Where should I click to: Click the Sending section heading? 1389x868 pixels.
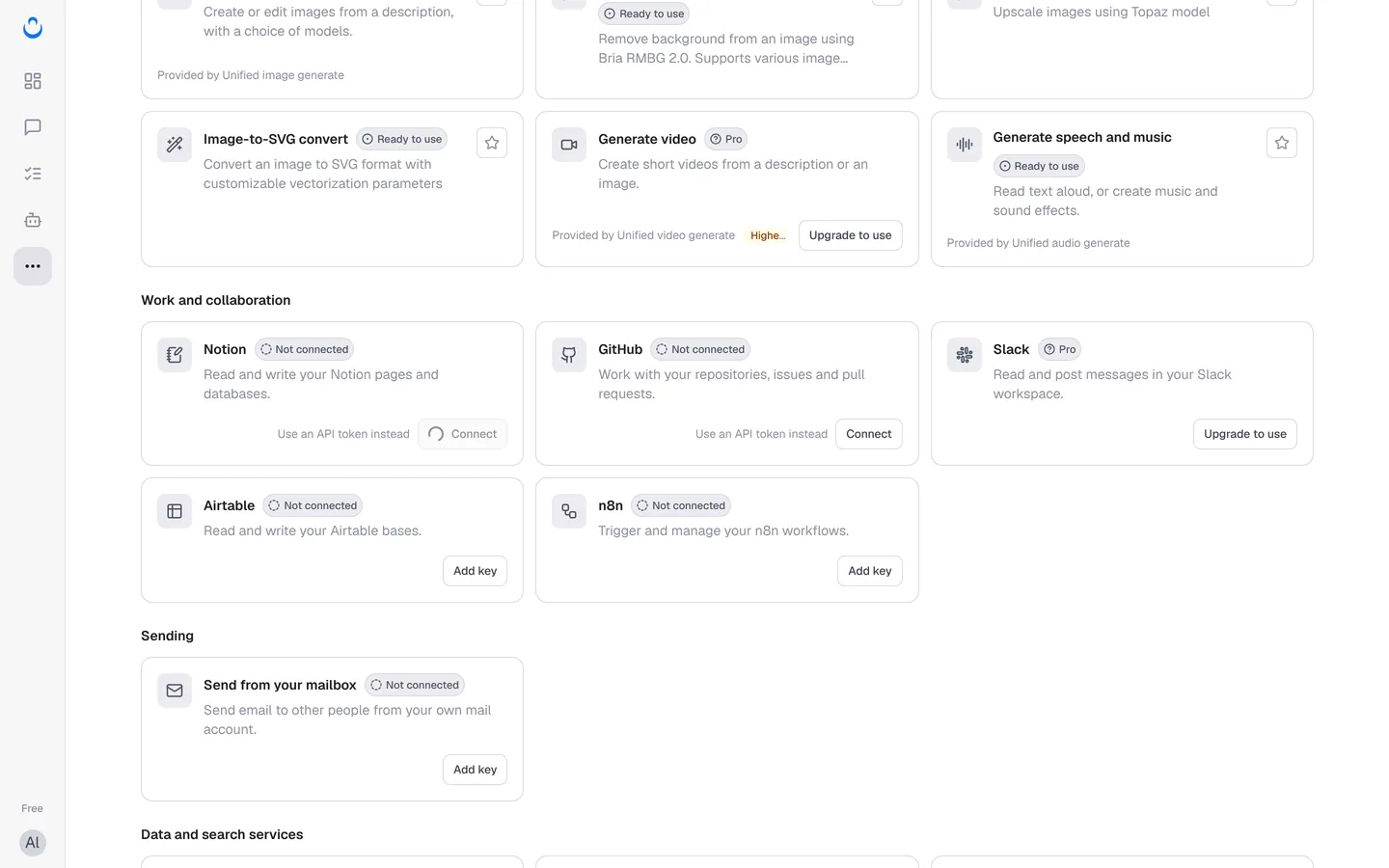[168, 636]
